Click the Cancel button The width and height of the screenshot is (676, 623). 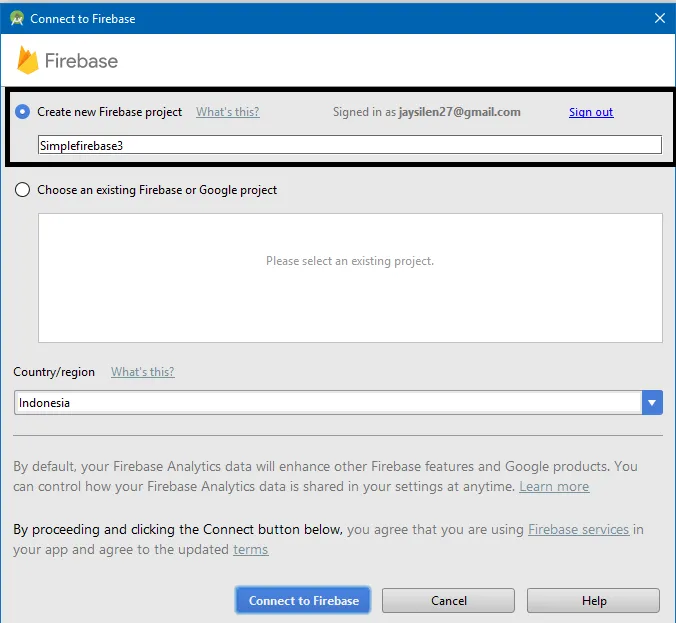click(448, 601)
